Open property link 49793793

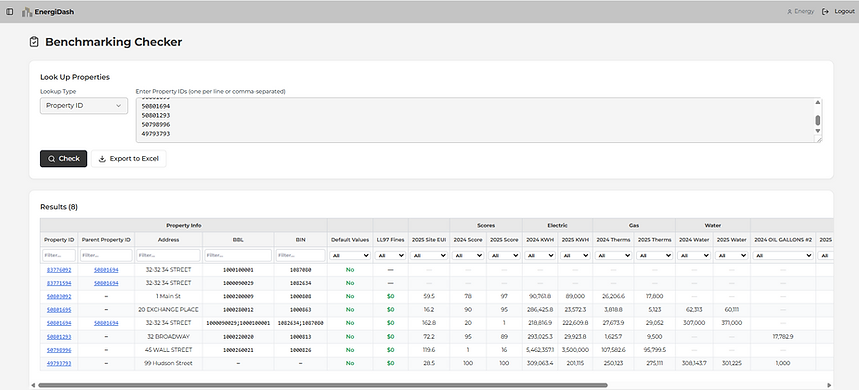59,363
